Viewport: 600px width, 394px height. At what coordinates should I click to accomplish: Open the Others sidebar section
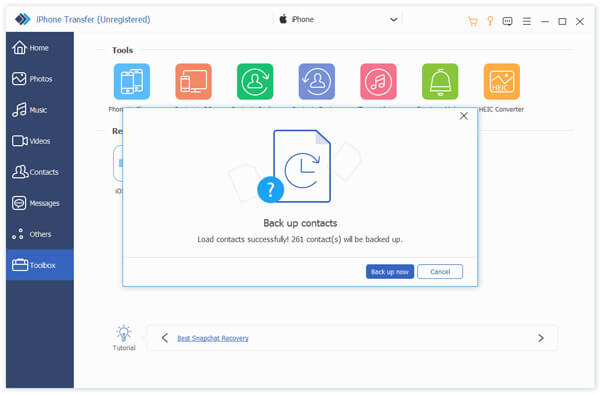(40, 234)
